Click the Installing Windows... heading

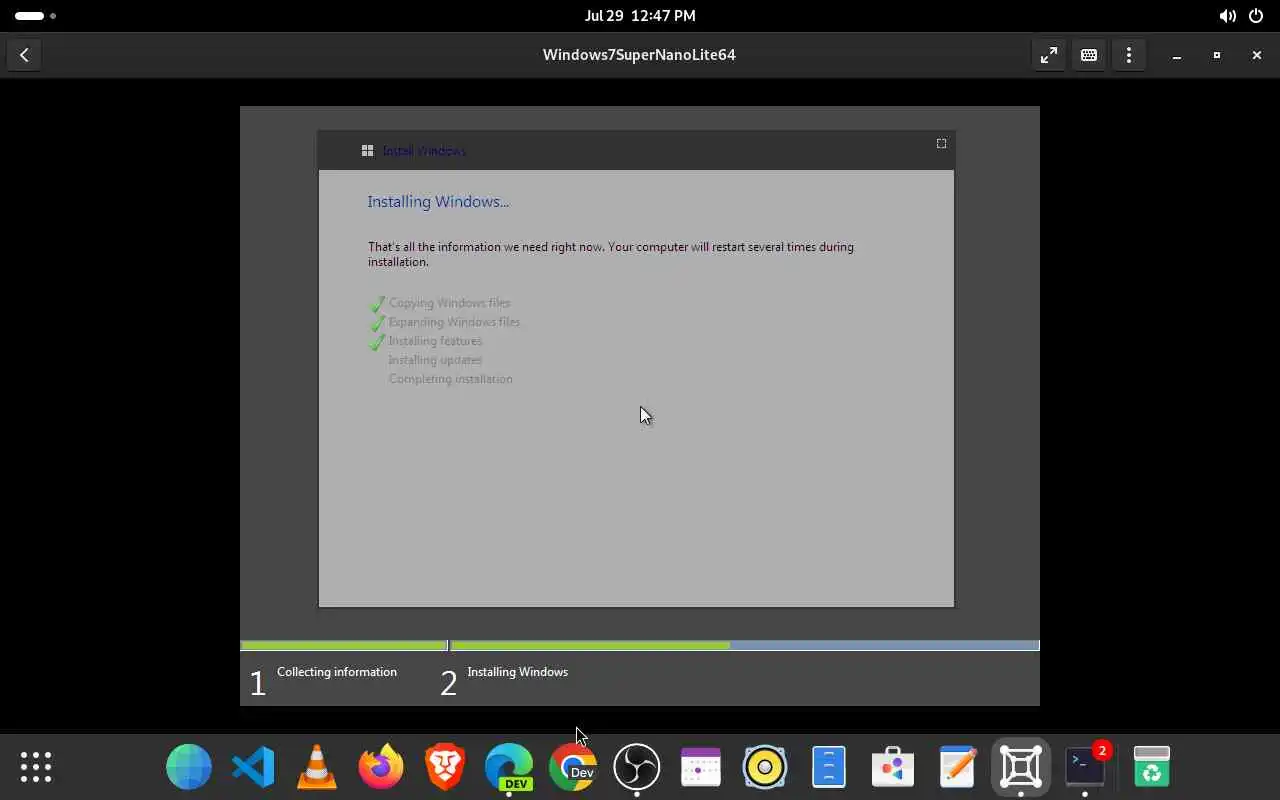tap(438, 202)
